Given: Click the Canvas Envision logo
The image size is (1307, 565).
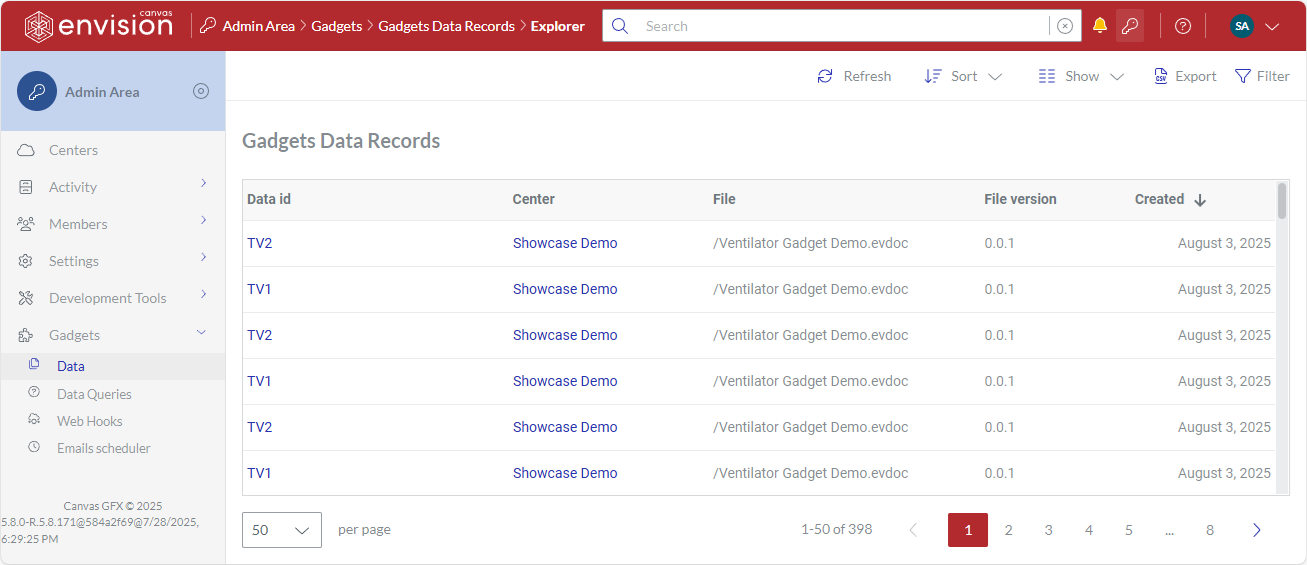Looking at the screenshot, I should [x=98, y=25].
